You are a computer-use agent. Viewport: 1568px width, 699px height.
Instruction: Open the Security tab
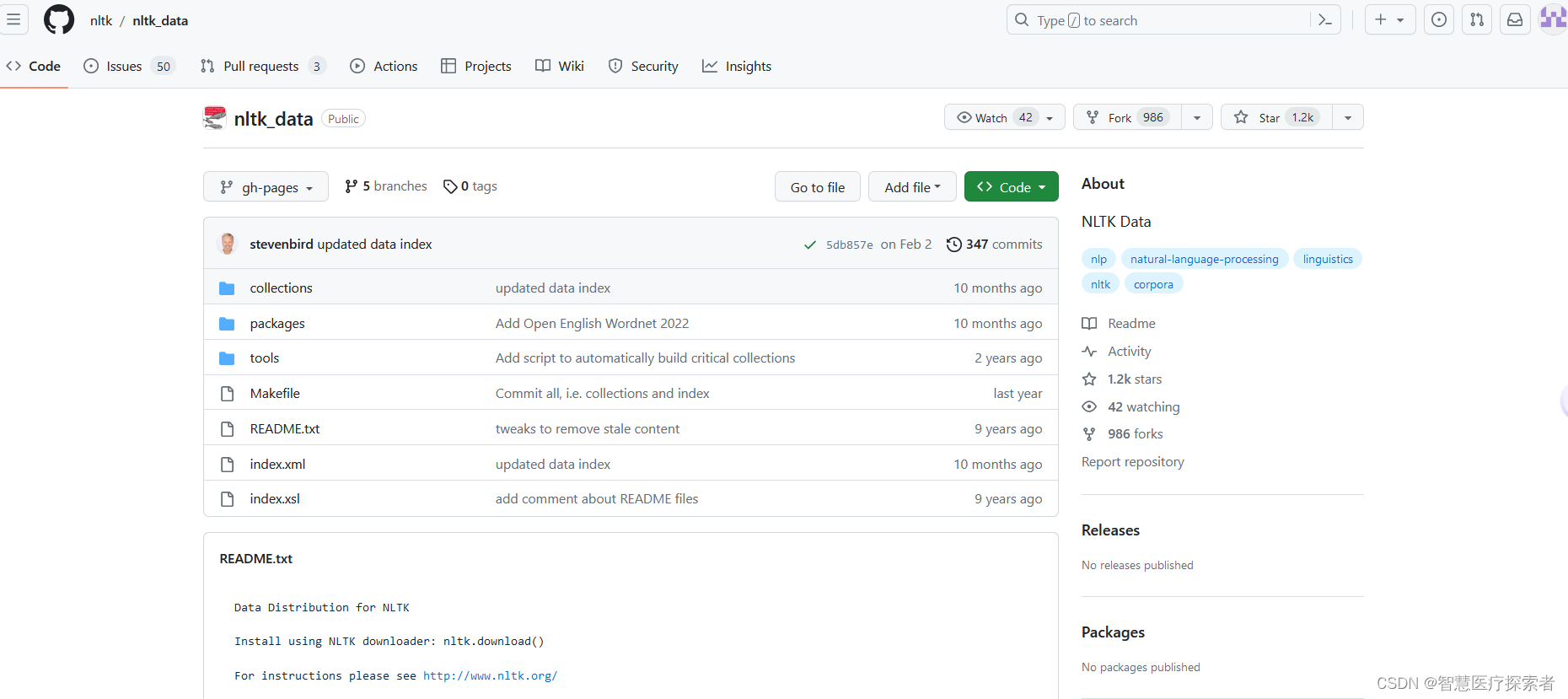point(643,66)
